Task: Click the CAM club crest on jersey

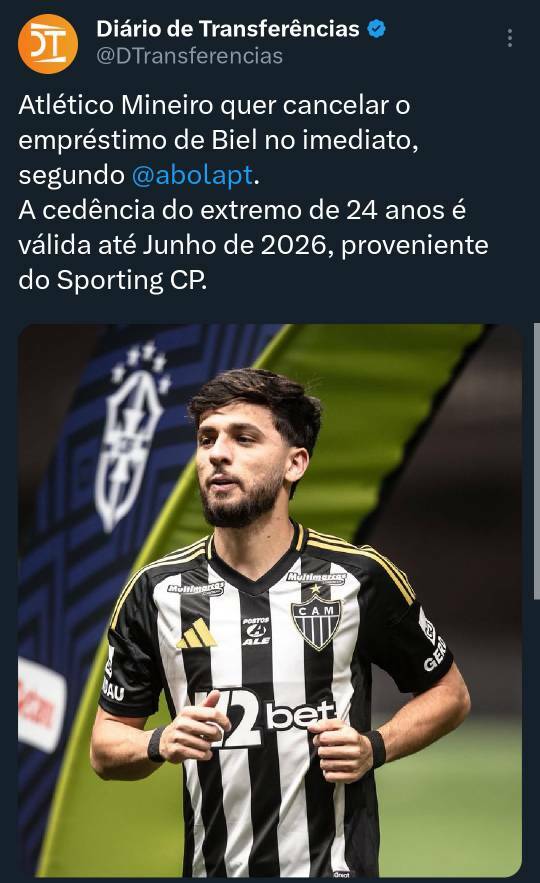Action: (316, 622)
